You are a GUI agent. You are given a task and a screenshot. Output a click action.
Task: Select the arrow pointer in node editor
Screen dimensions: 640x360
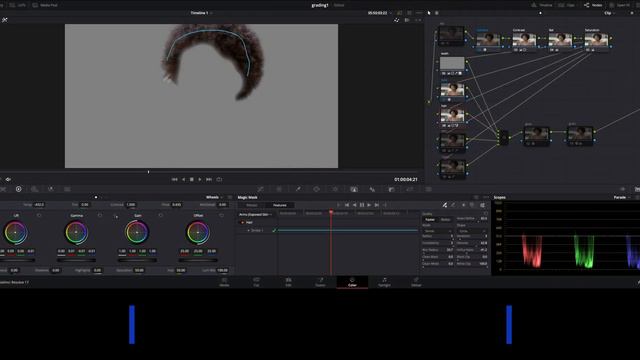point(429,13)
